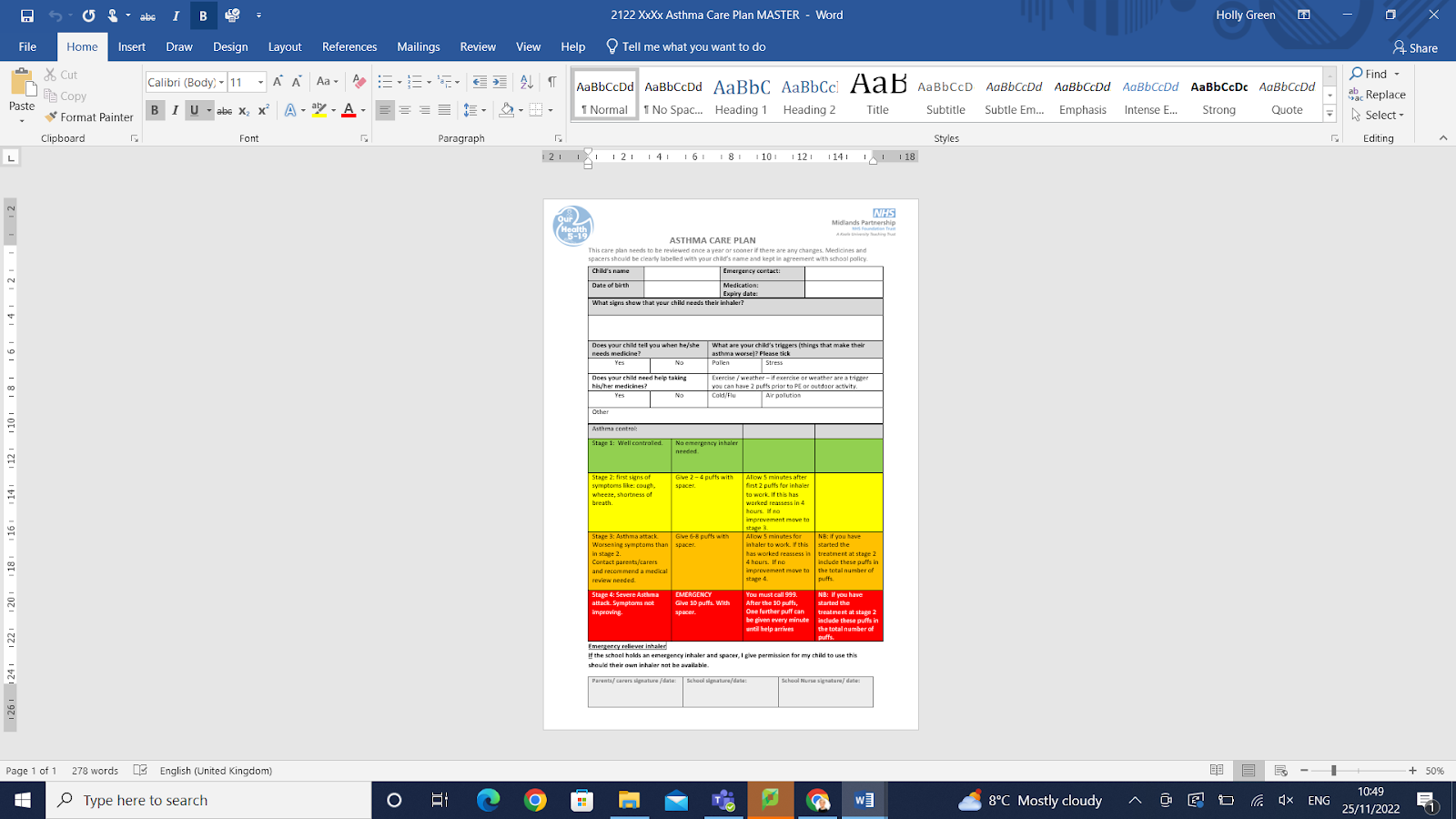
Task: Decrease font size with shrink icon
Action: pos(297,82)
